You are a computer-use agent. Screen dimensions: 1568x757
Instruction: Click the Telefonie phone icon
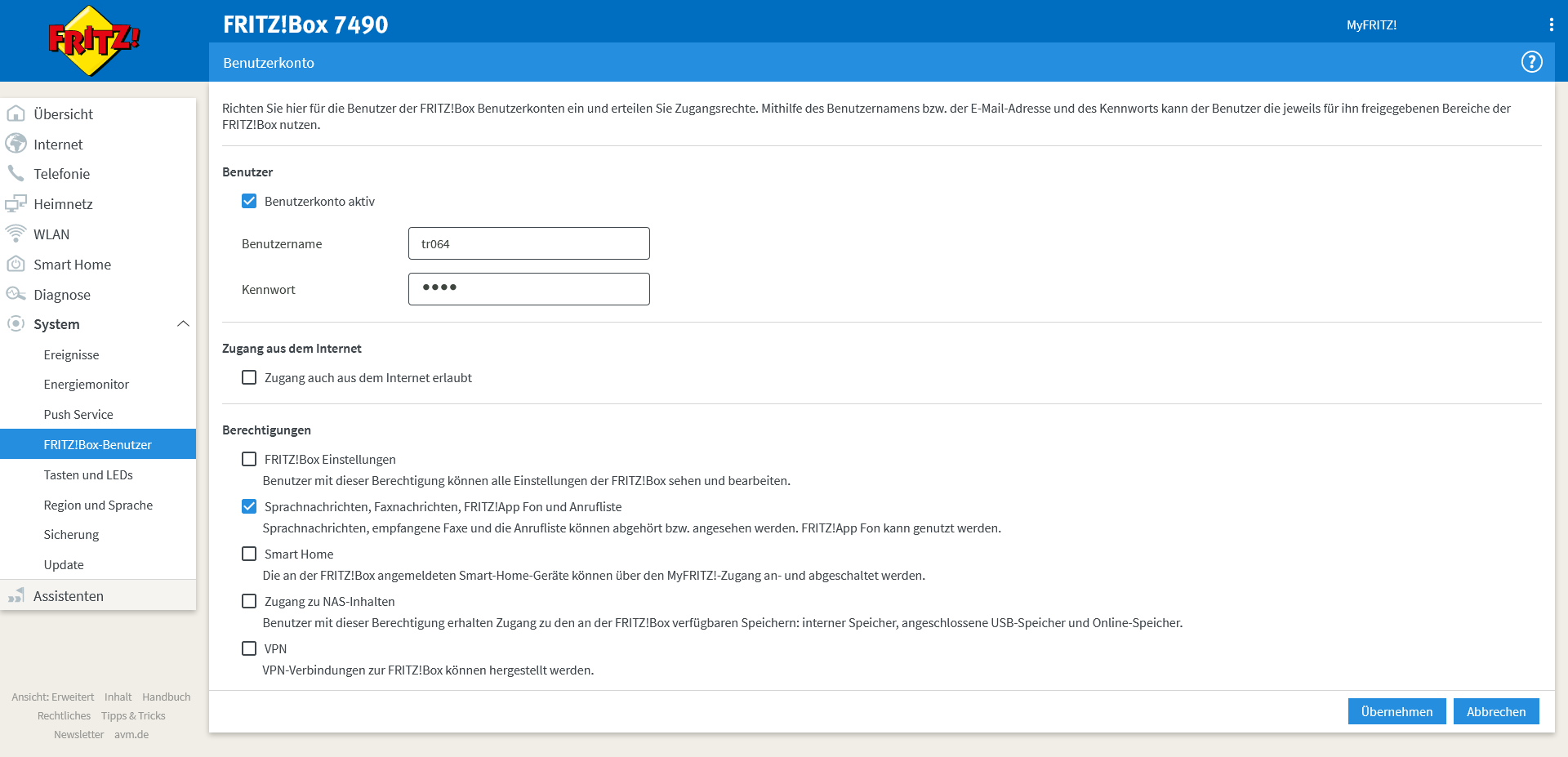click(16, 173)
